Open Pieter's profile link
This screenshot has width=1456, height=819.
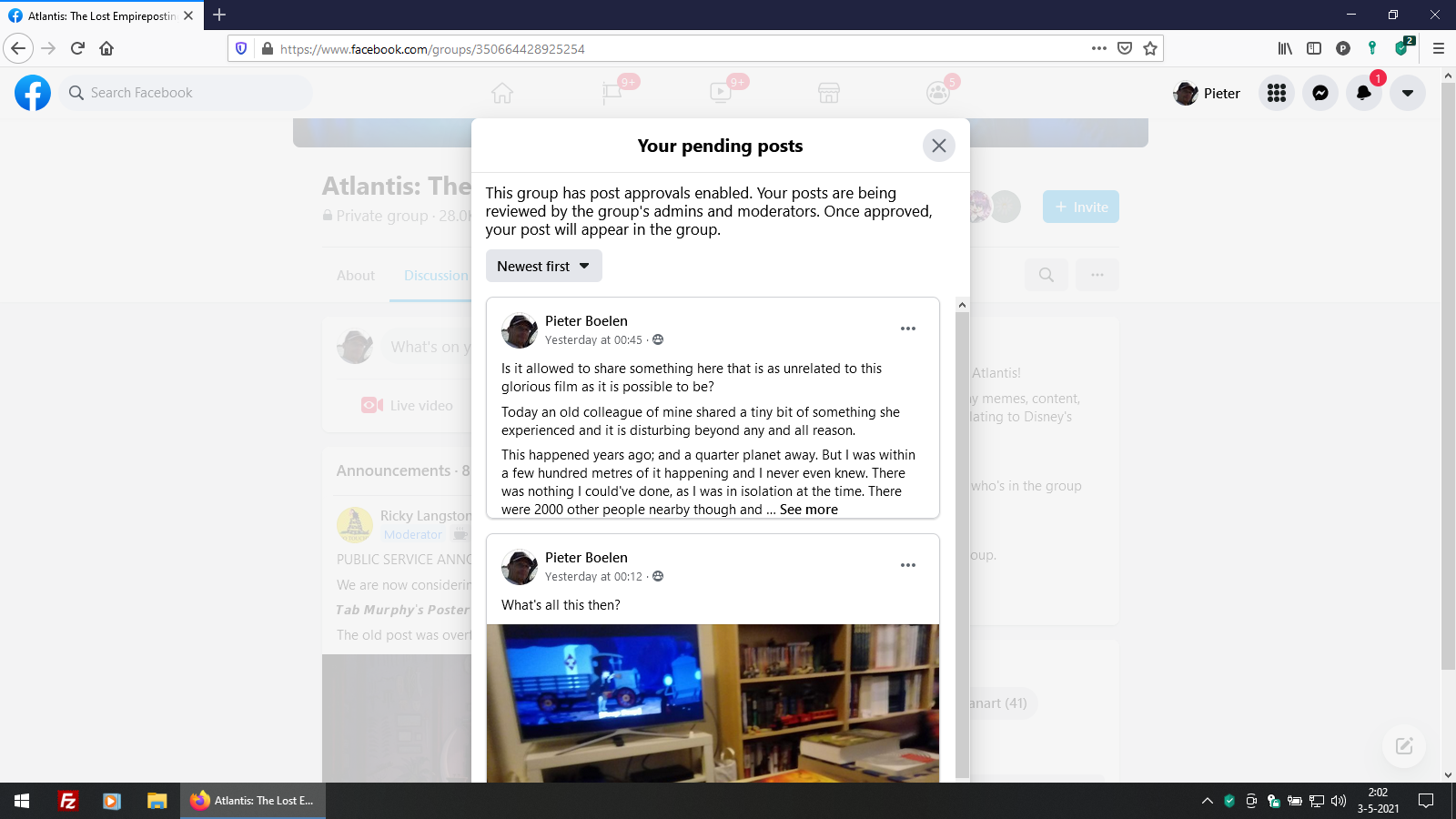(1207, 93)
